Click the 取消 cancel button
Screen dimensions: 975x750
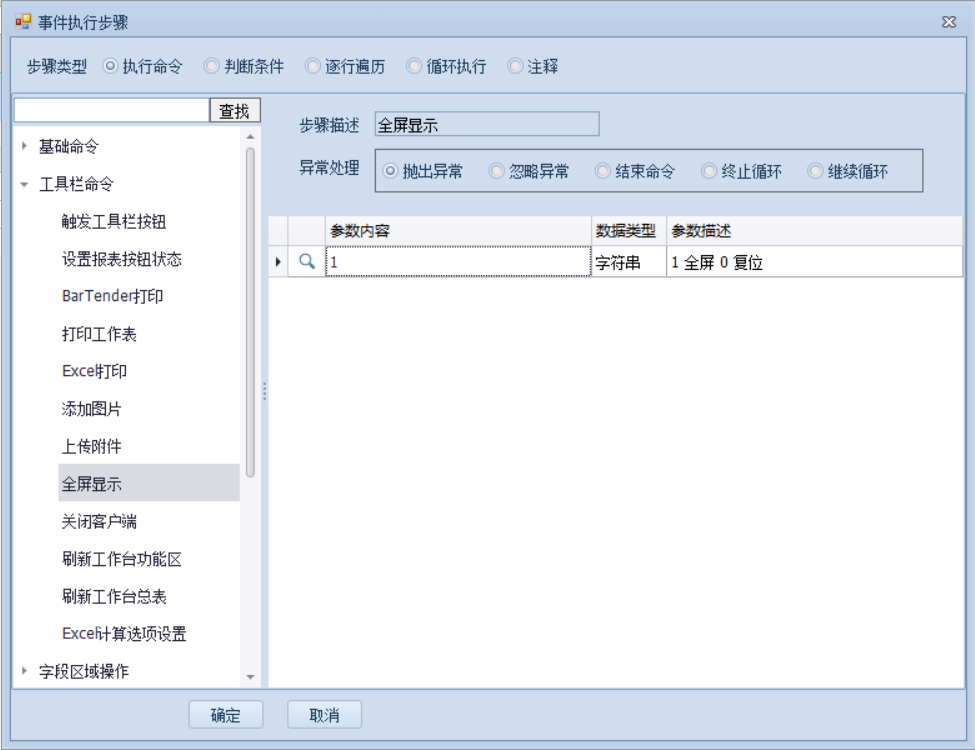(x=324, y=715)
